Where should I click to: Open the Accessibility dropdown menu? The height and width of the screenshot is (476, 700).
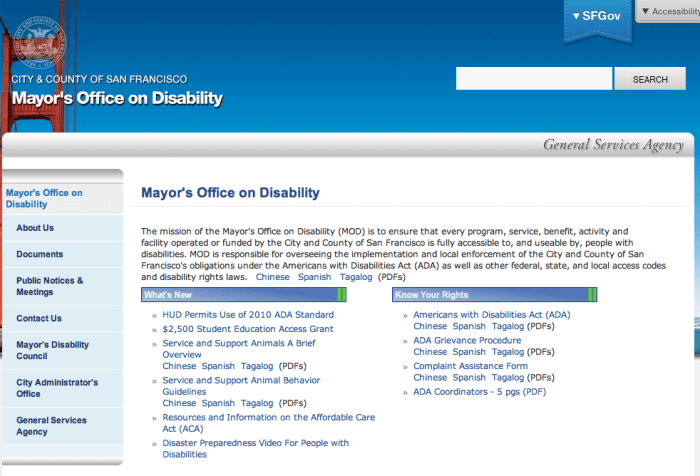coord(670,11)
